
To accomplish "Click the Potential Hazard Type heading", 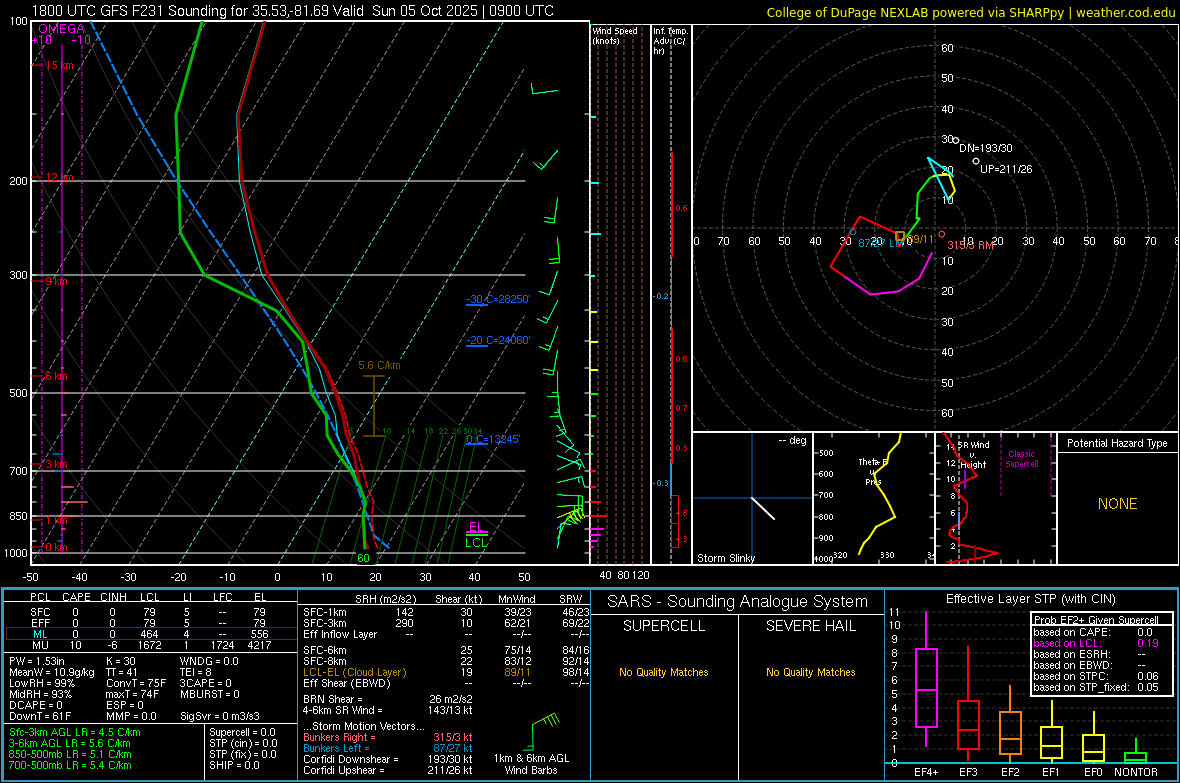I will pos(1117,443).
